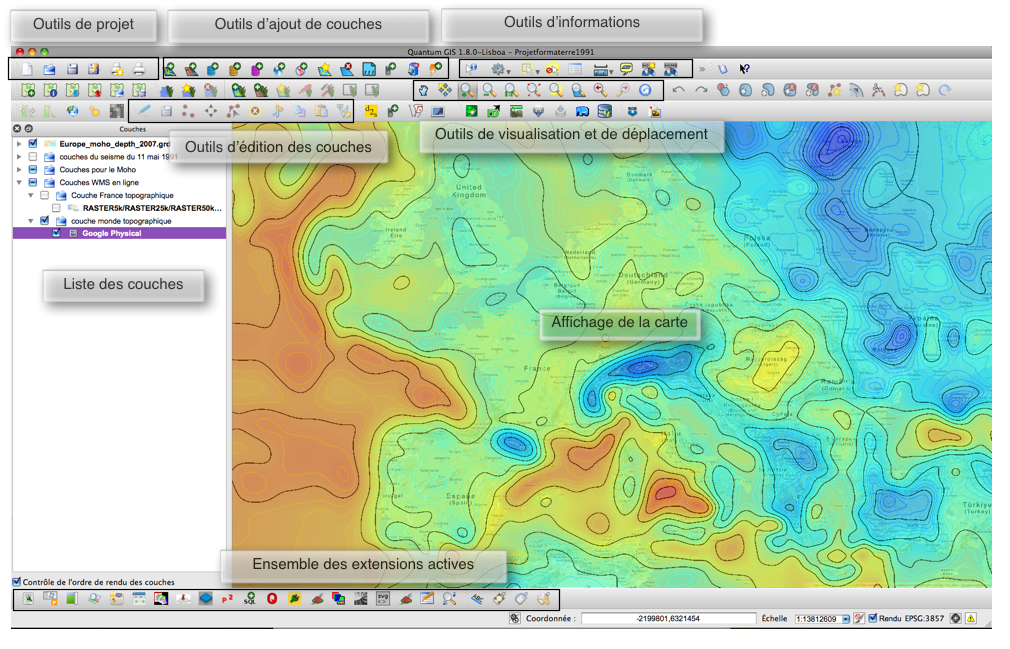Collapse the Couches WMS en ligne group

pyautogui.click(x=19, y=183)
